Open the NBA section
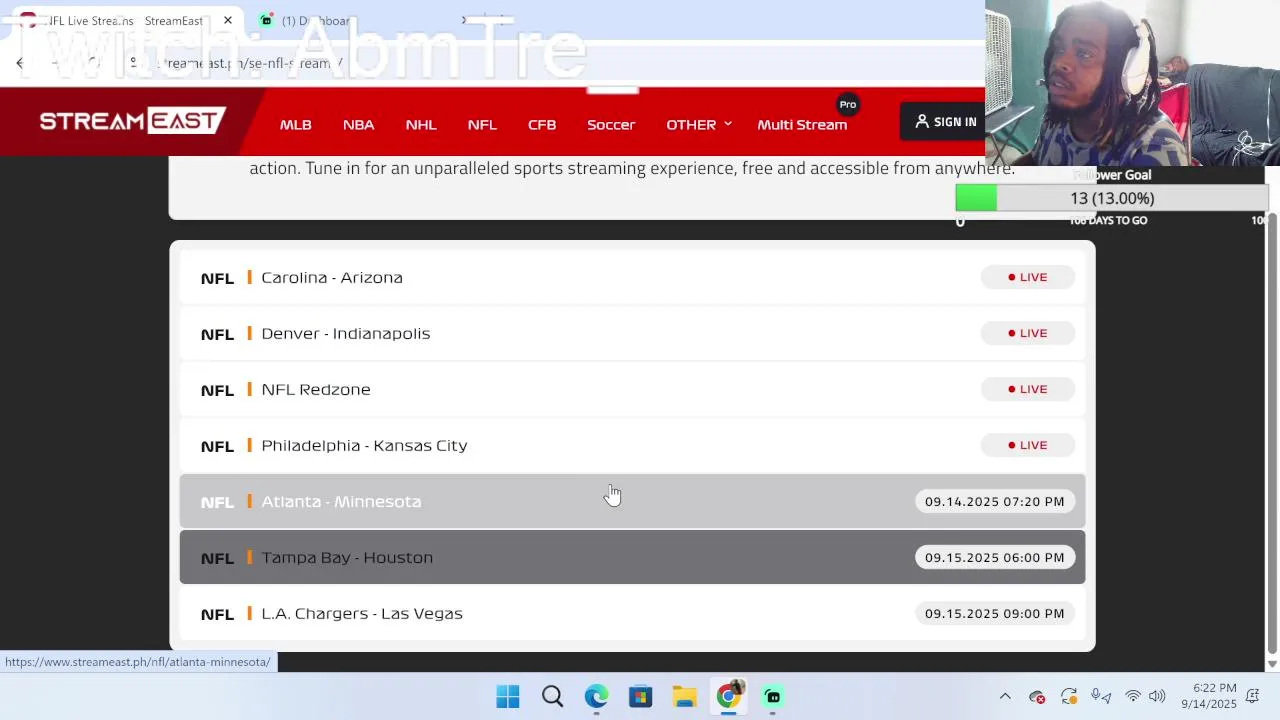 pyautogui.click(x=358, y=125)
